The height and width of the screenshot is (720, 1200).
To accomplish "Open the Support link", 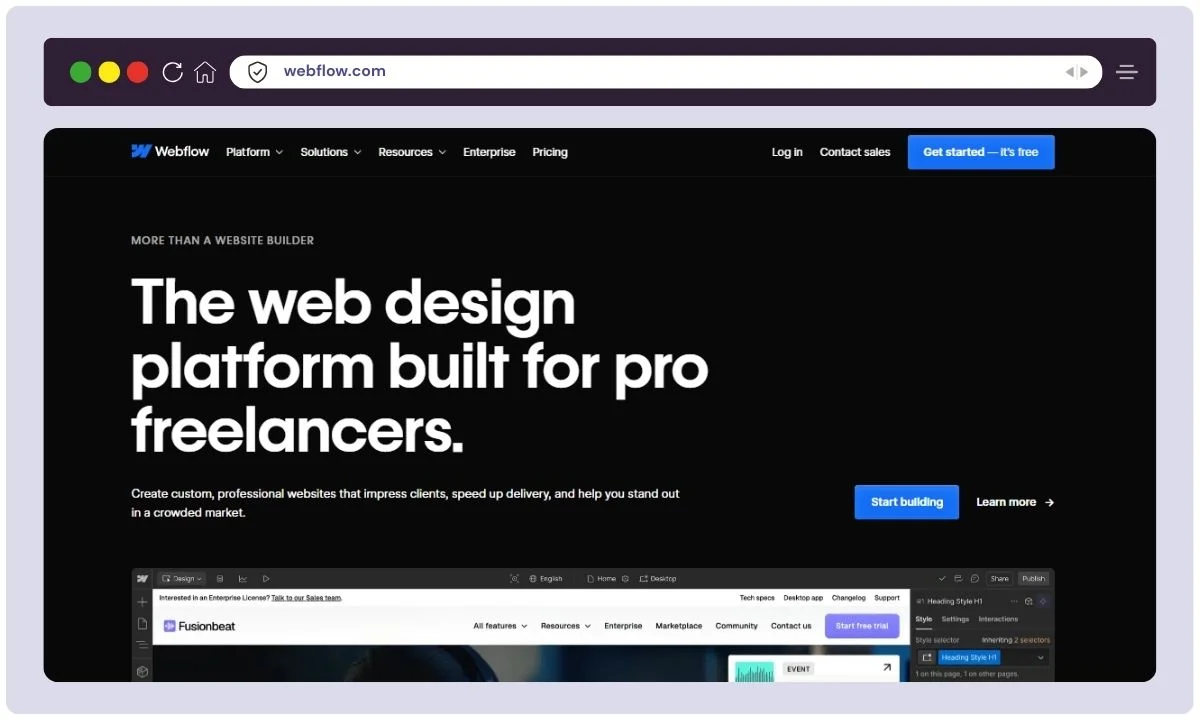I will click(x=887, y=598).
